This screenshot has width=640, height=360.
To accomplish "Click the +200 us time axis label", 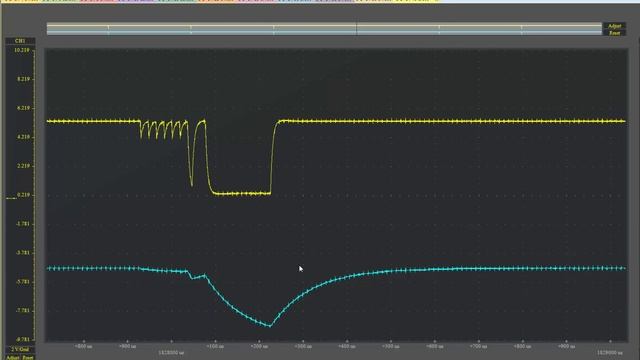I will 259,347.
